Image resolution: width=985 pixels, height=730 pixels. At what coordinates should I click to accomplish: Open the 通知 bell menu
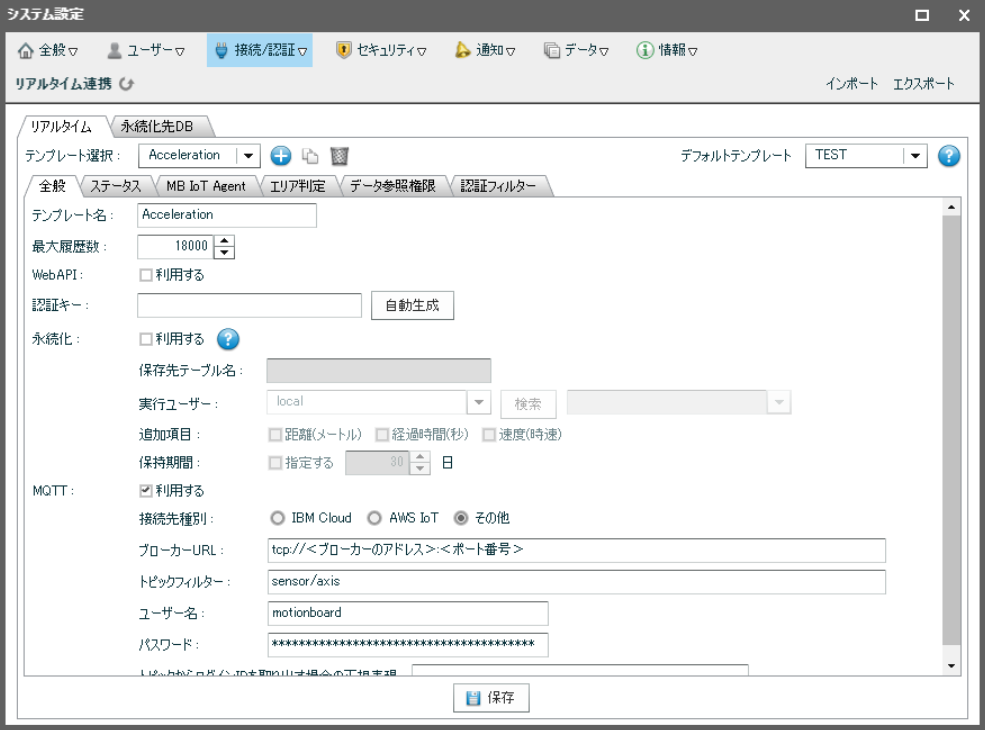pyautogui.click(x=485, y=50)
